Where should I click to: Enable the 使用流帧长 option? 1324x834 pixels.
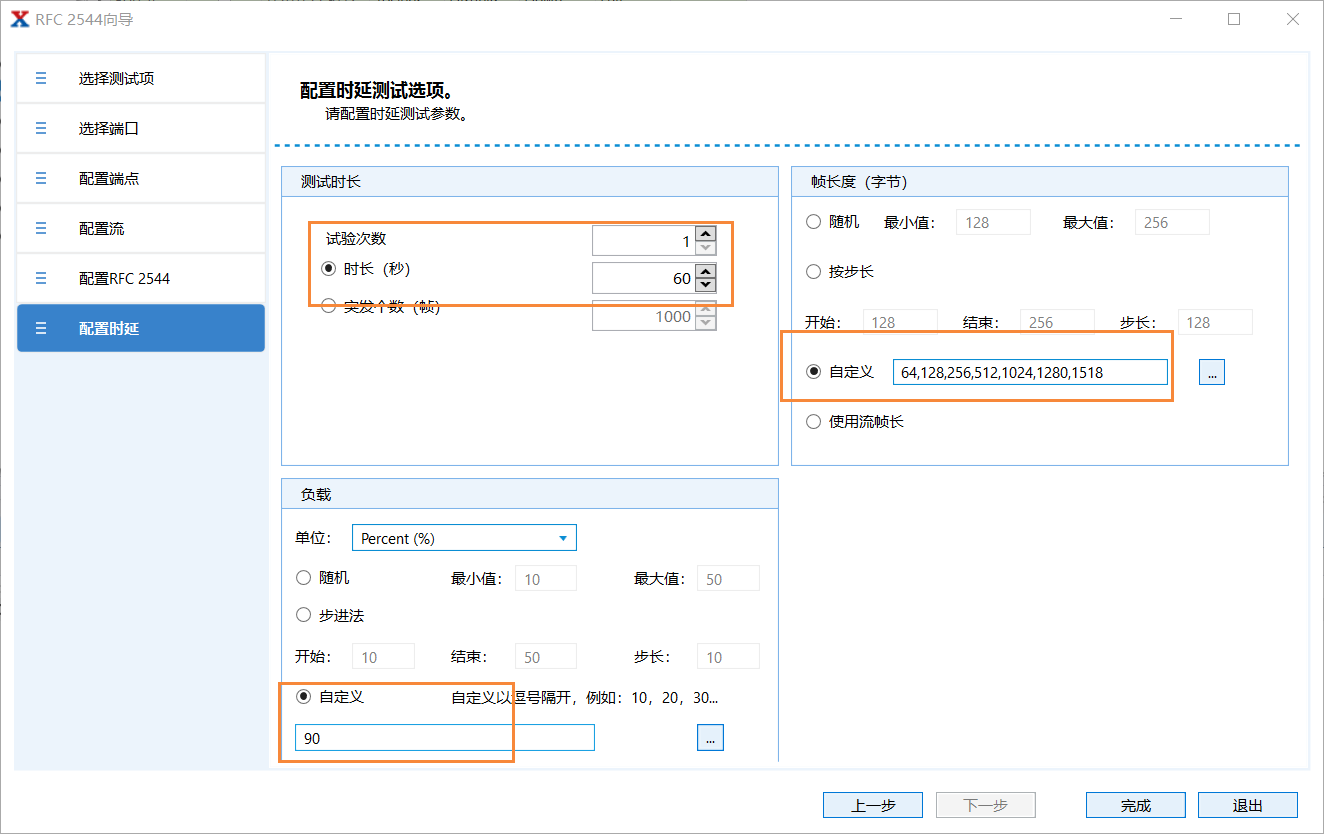[x=814, y=421]
